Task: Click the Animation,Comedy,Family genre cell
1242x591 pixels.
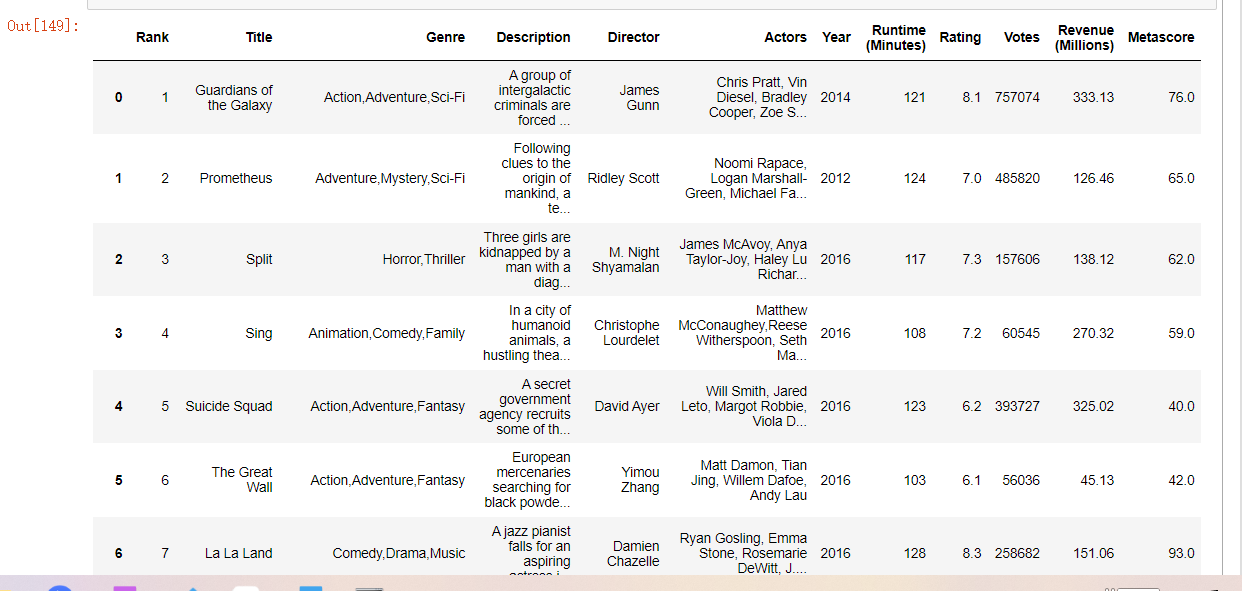Action: 387,333
